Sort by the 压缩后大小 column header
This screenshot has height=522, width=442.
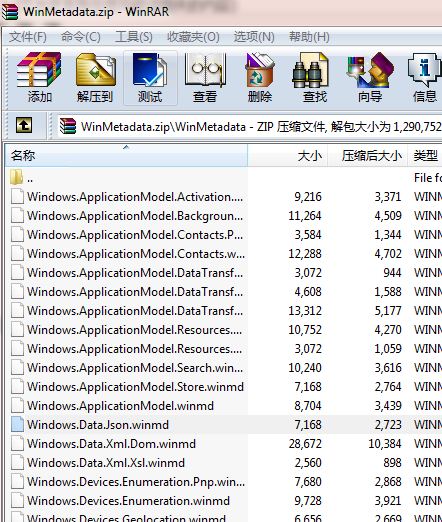pyautogui.click(x=368, y=155)
